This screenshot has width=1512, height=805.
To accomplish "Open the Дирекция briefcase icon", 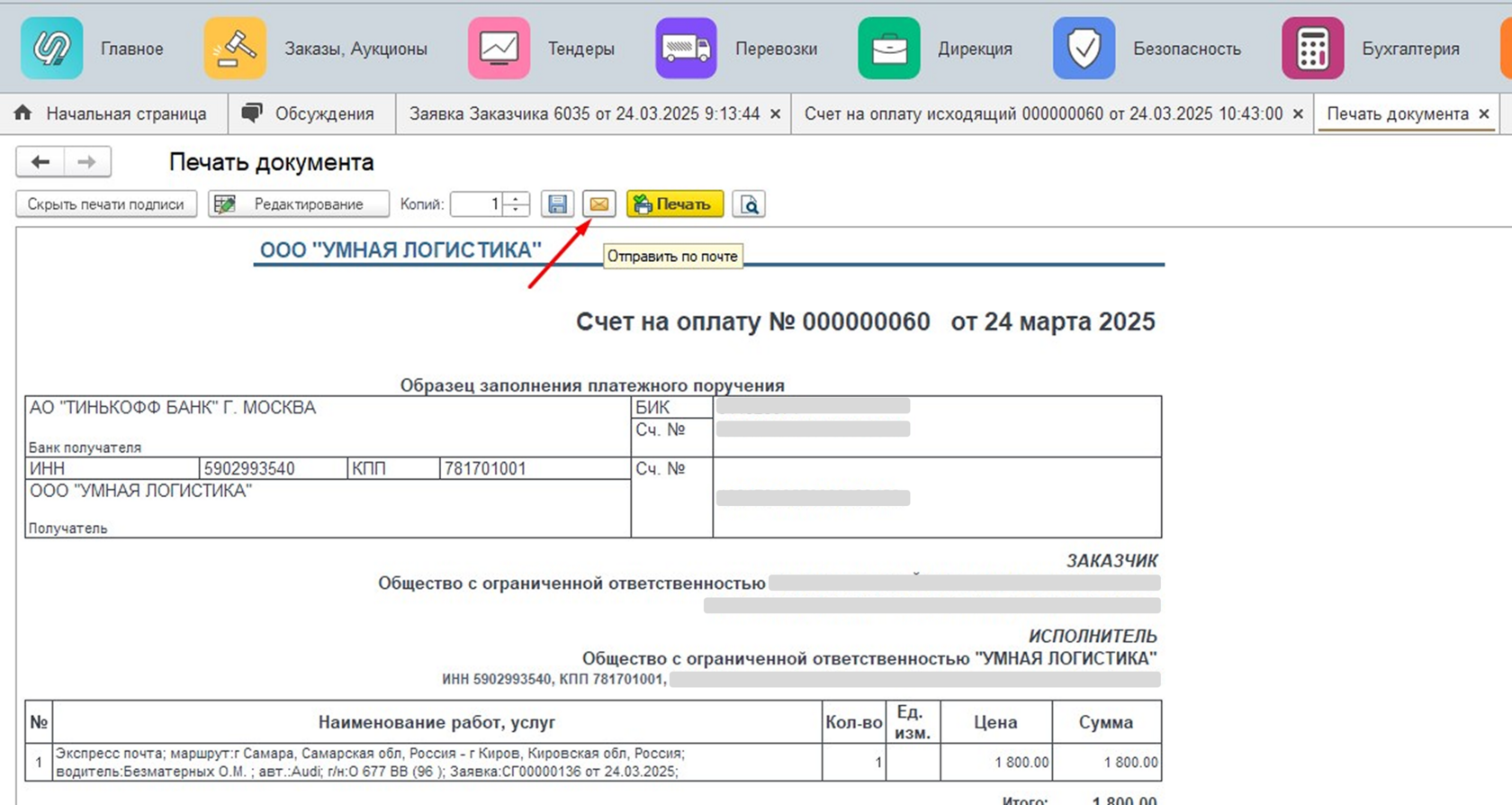I will point(889,49).
